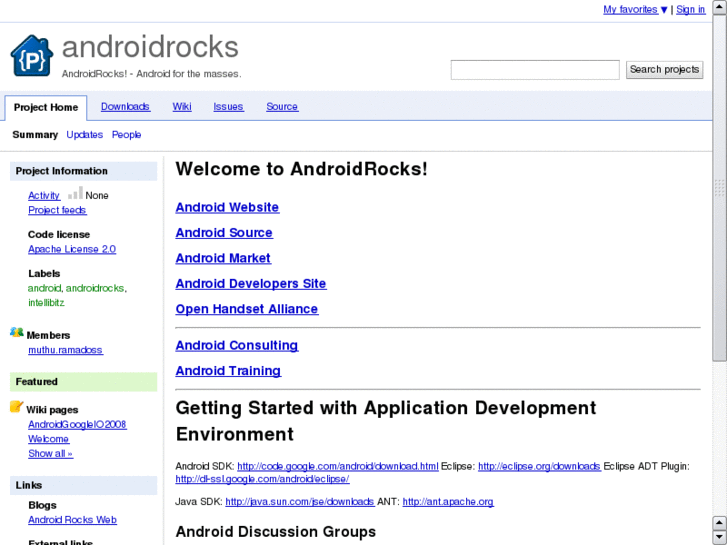Focus the project search text field
This screenshot has height=545, width=727.
[535, 70]
